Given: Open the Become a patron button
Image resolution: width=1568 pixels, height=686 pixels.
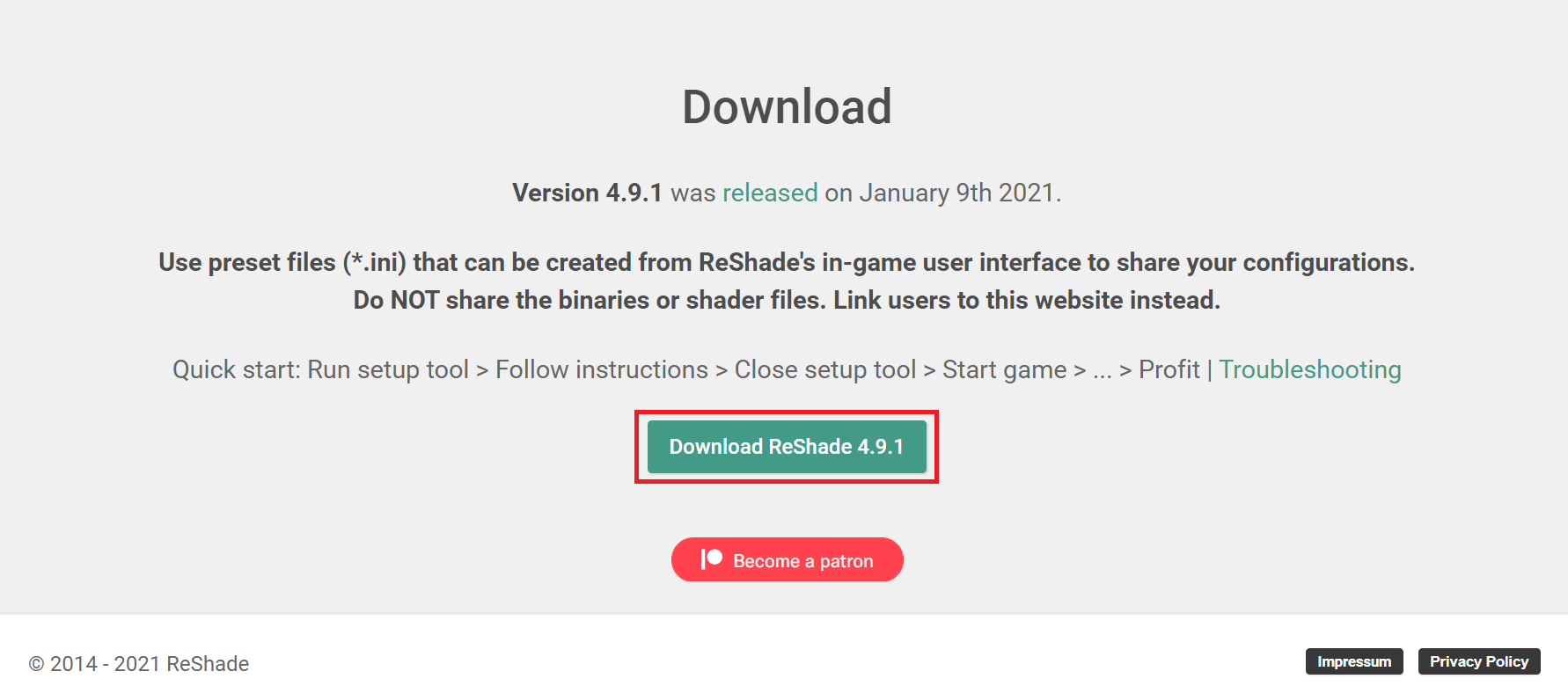Looking at the screenshot, I should coord(787,559).
